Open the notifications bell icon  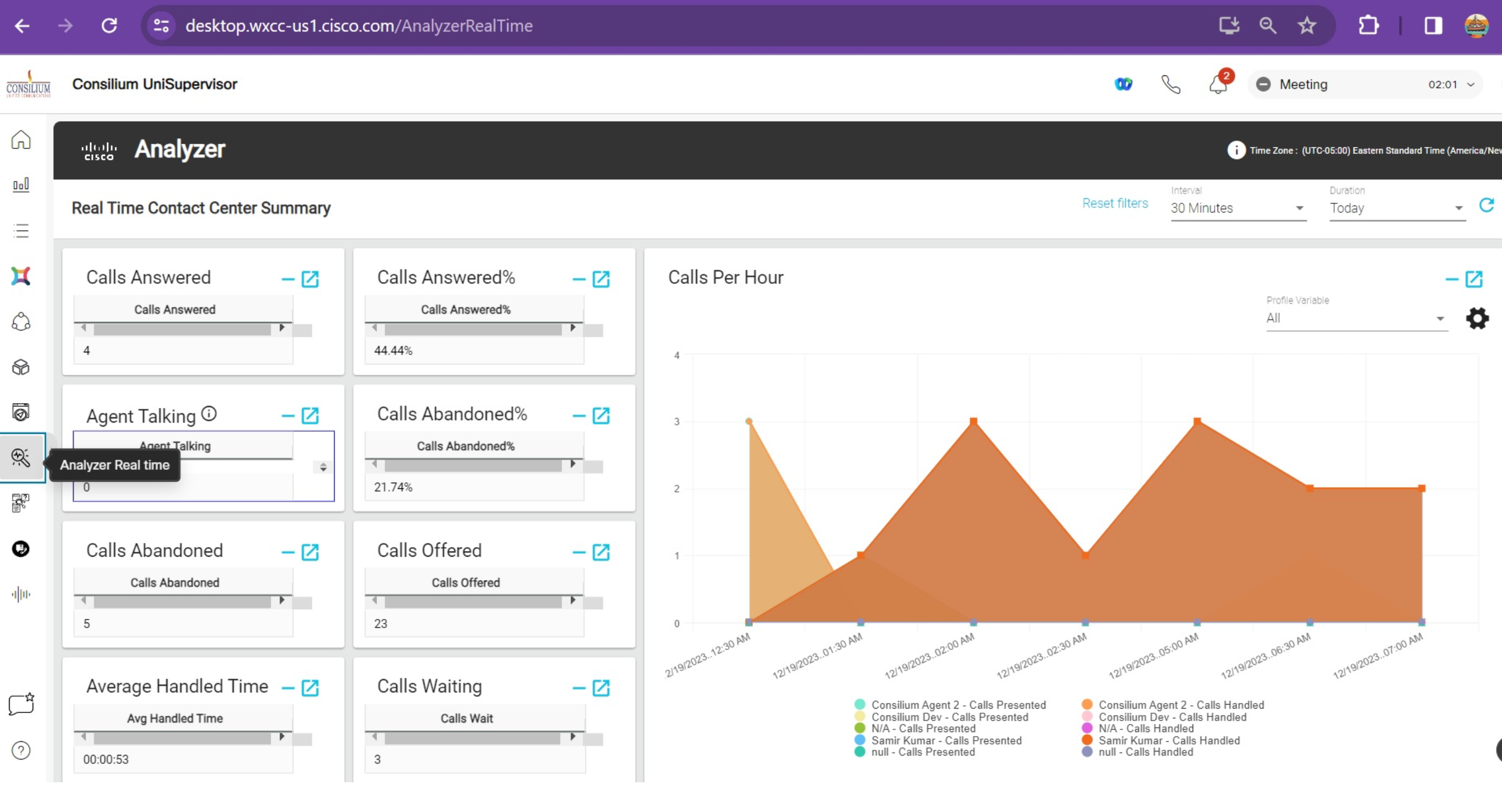(x=1219, y=85)
